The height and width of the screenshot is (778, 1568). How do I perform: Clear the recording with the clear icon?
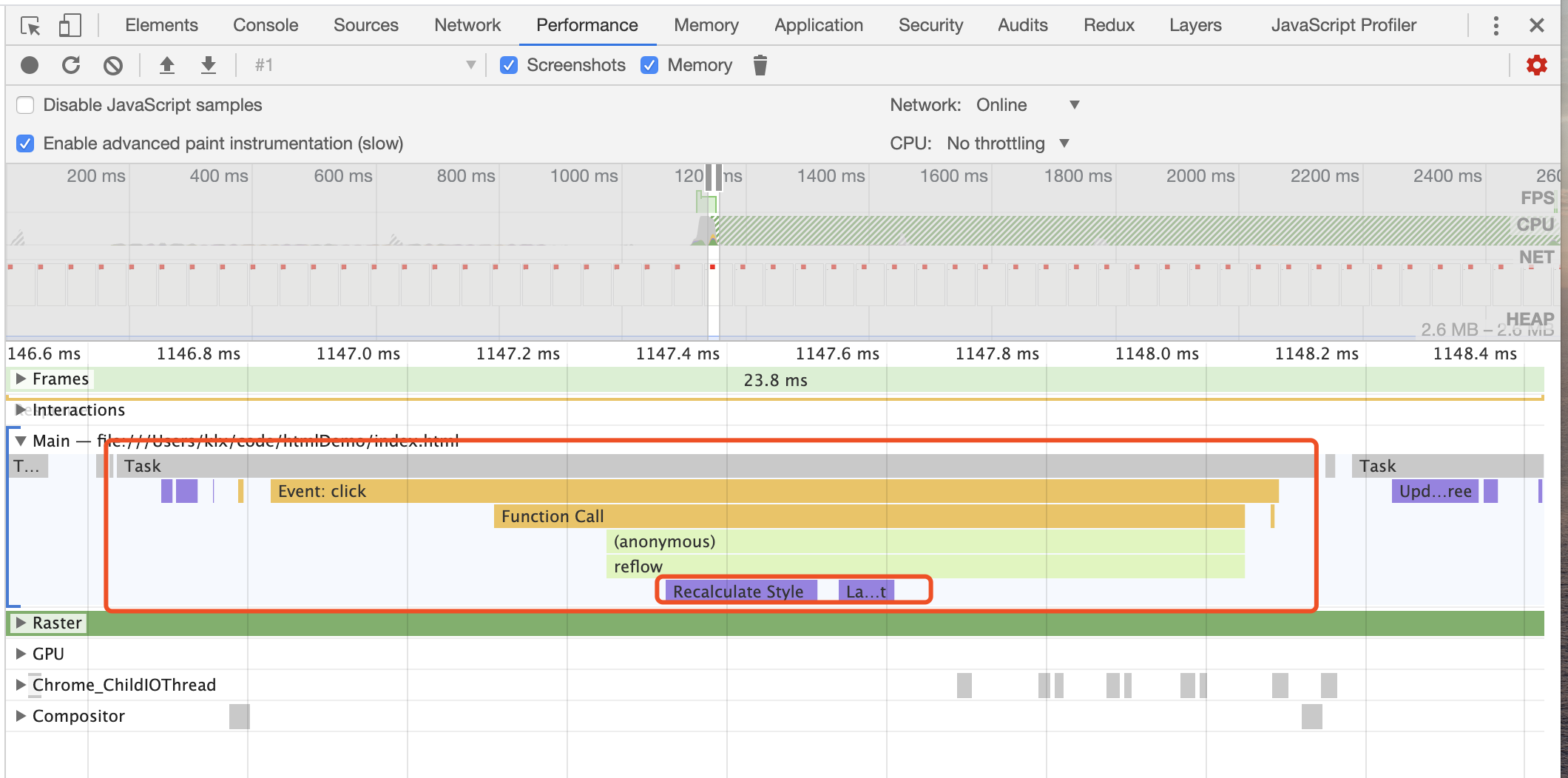click(112, 65)
